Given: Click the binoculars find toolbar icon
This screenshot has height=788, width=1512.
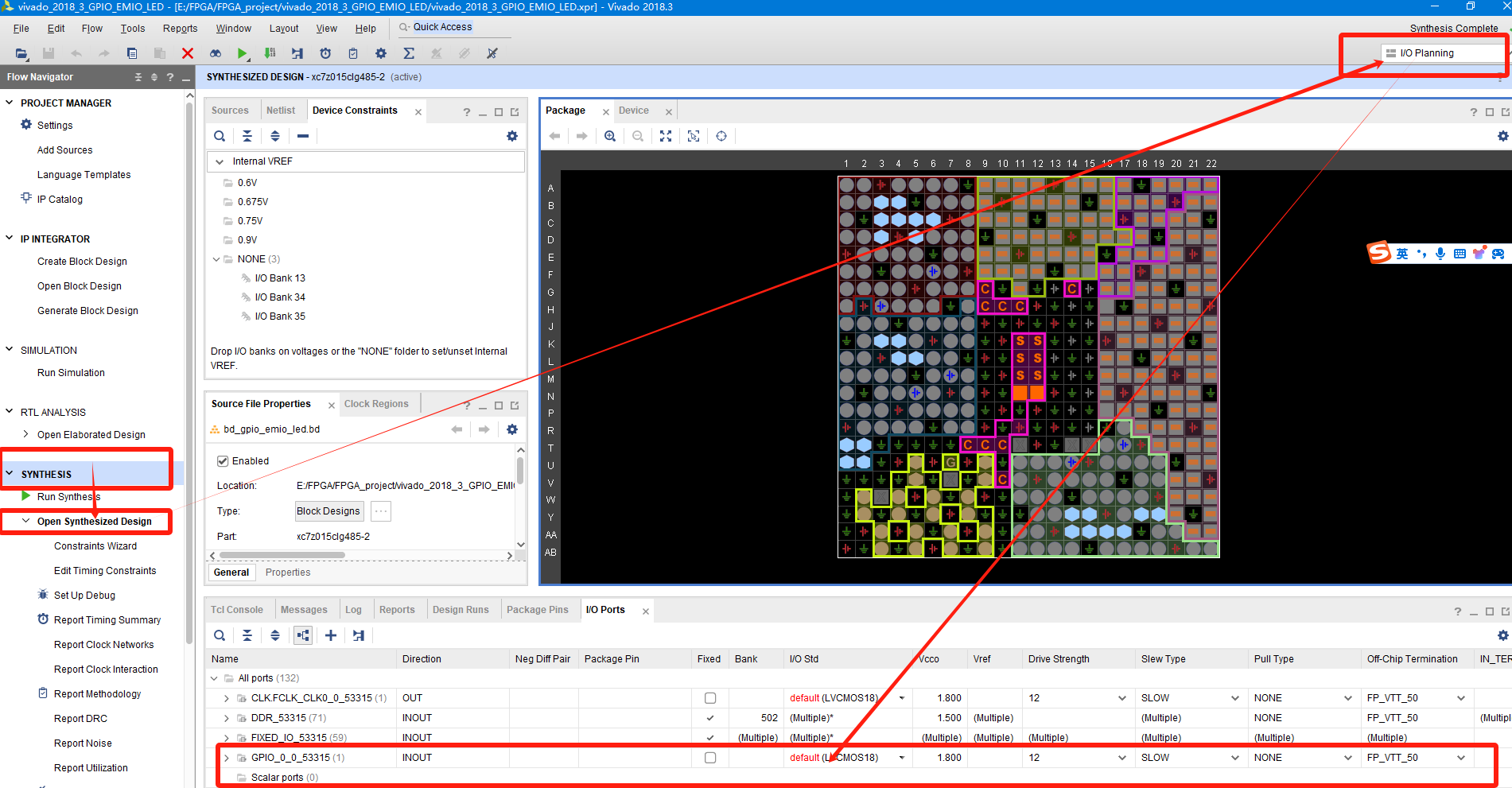Looking at the screenshot, I should click(x=216, y=53).
